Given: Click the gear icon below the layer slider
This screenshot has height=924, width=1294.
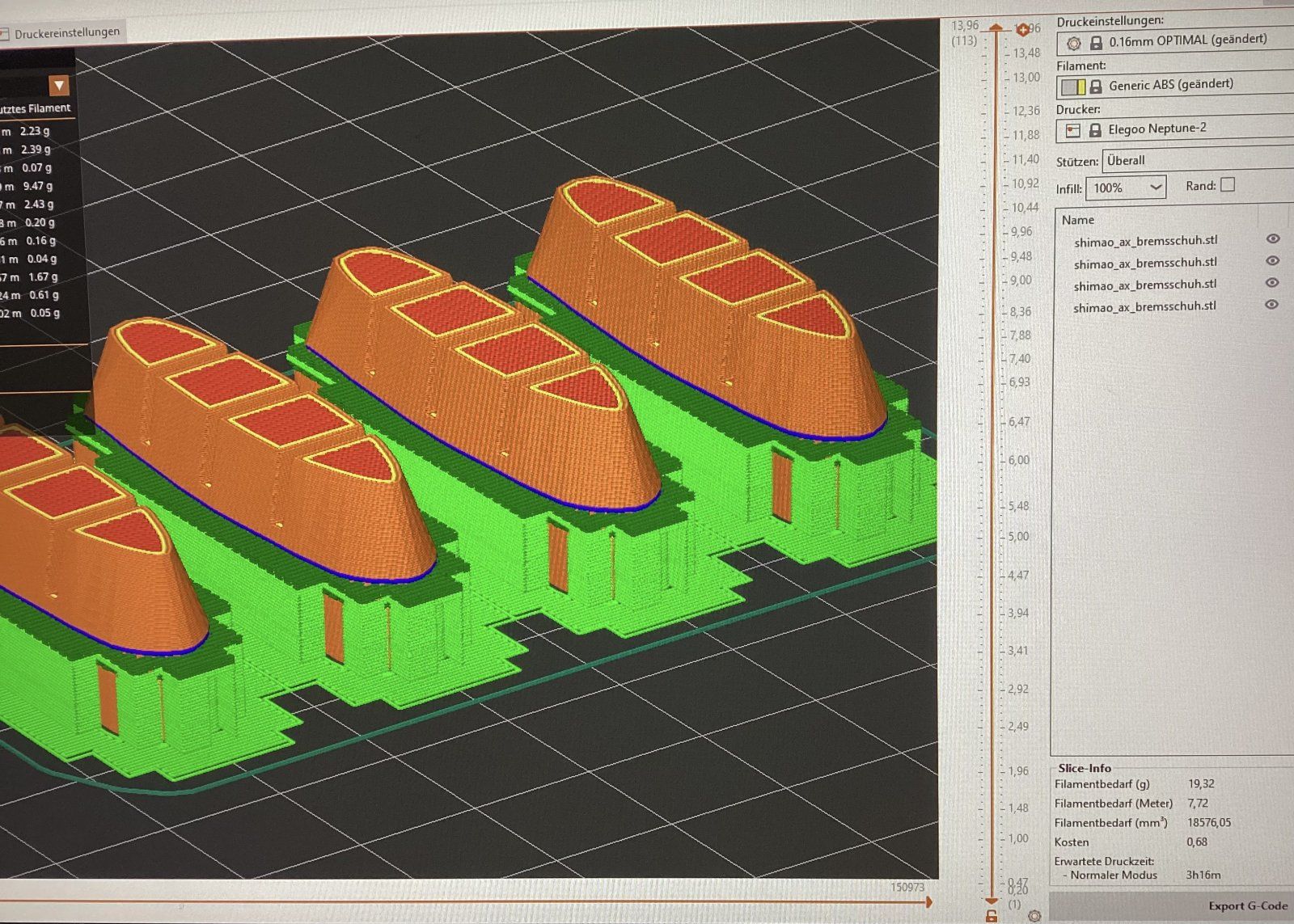Looking at the screenshot, I should [1034, 916].
